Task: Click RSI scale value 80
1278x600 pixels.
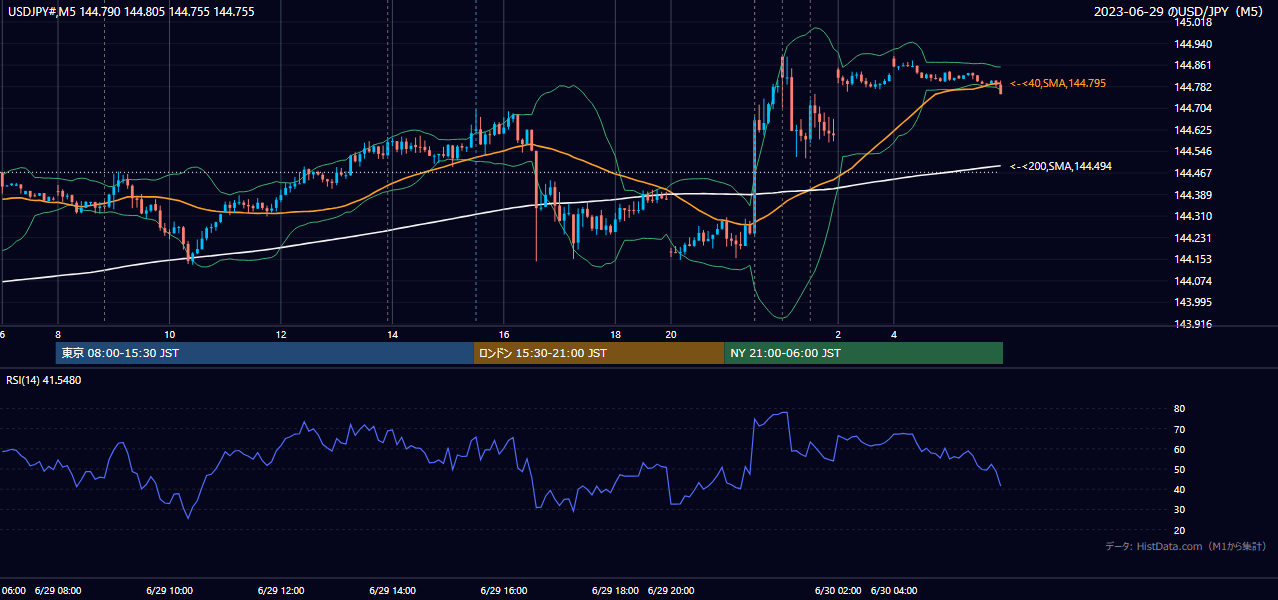Action: 1180,409
